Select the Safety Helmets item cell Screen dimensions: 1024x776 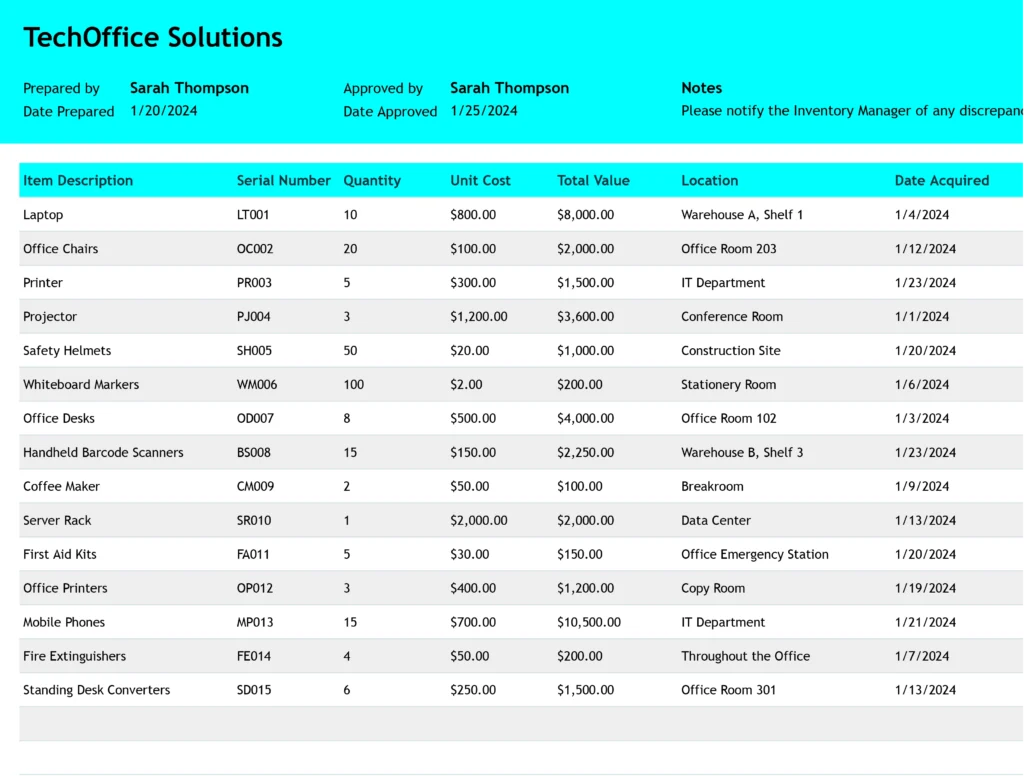67,351
